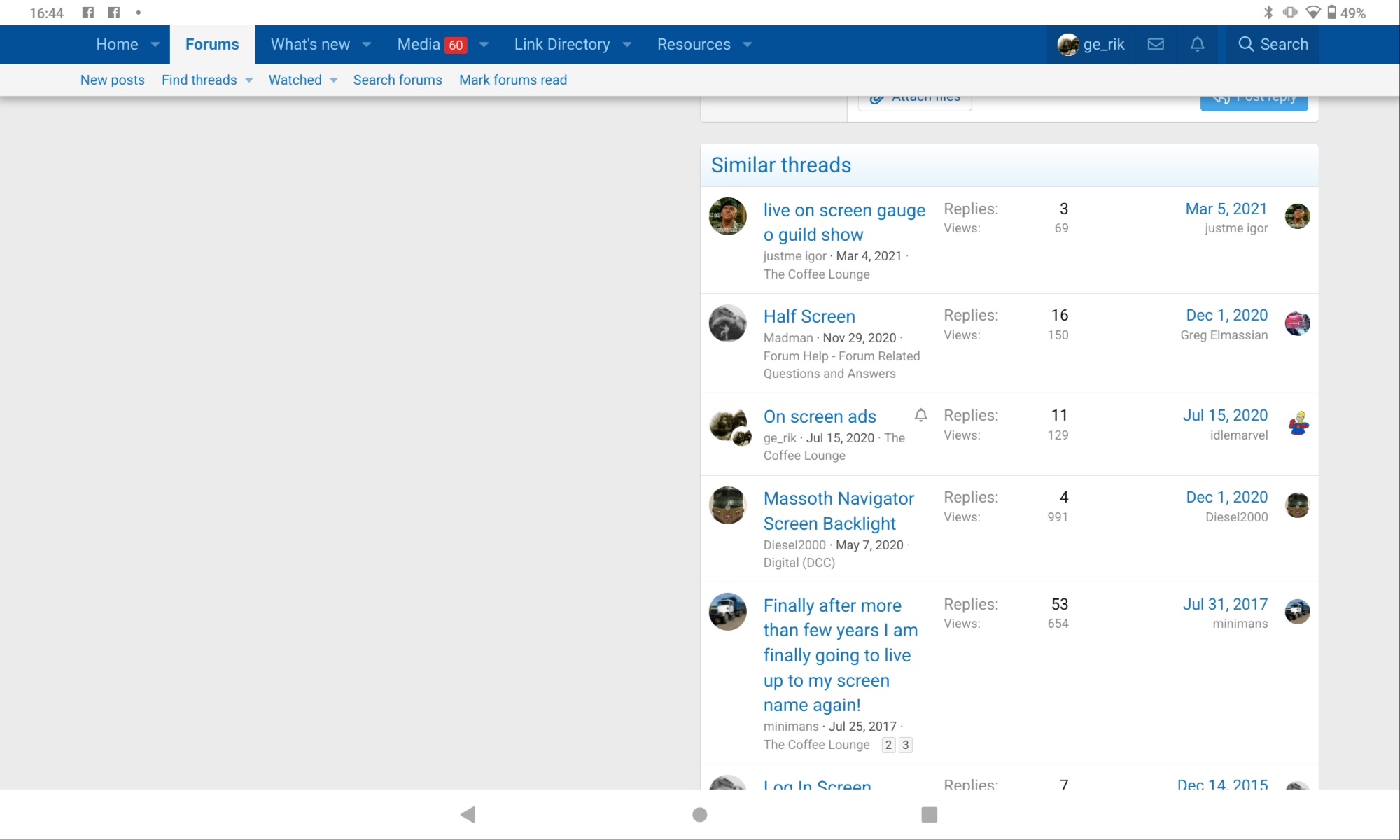Open last-poster avatar for minimans on the right
This screenshot has height=840, width=1400.
1297,612
